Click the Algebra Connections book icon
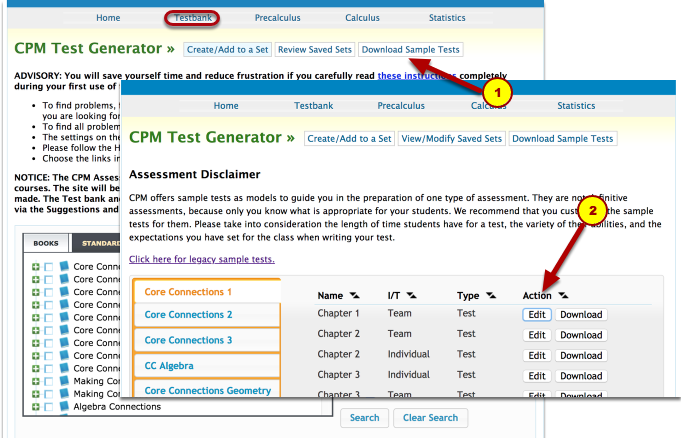This screenshot has width=681, height=438. click(x=64, y=406)
